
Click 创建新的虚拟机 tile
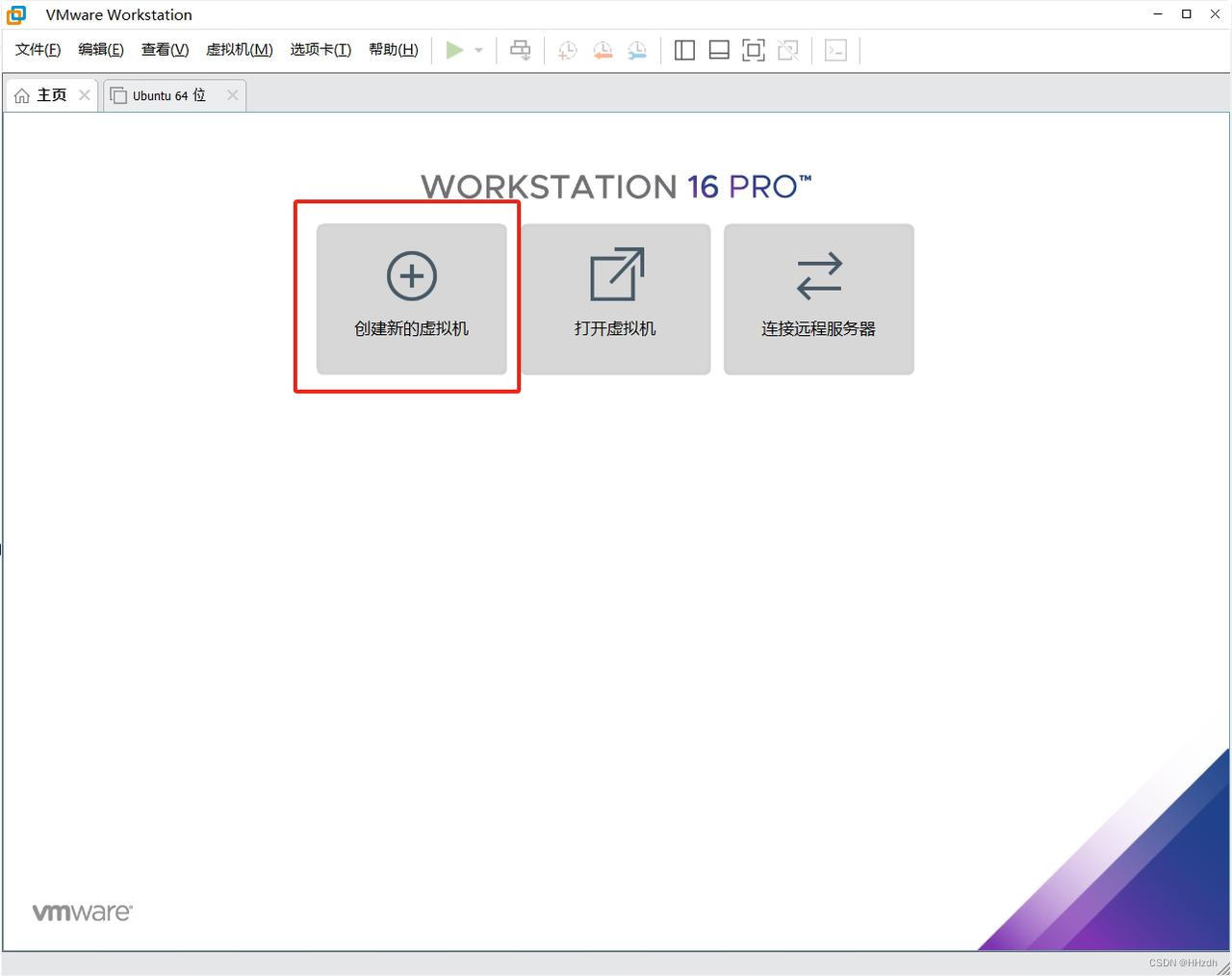click(x=412, y=299)
